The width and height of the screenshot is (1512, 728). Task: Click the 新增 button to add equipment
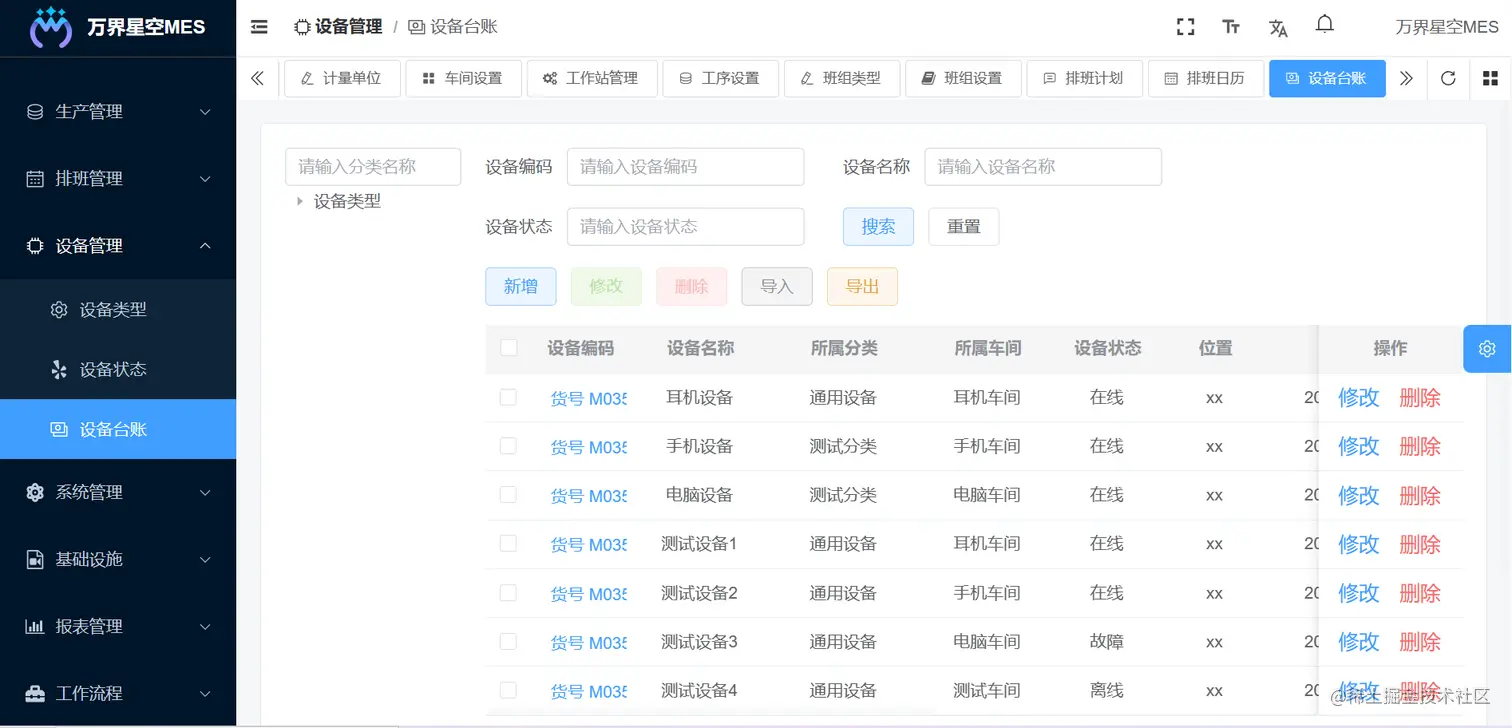tap(520, 286)
